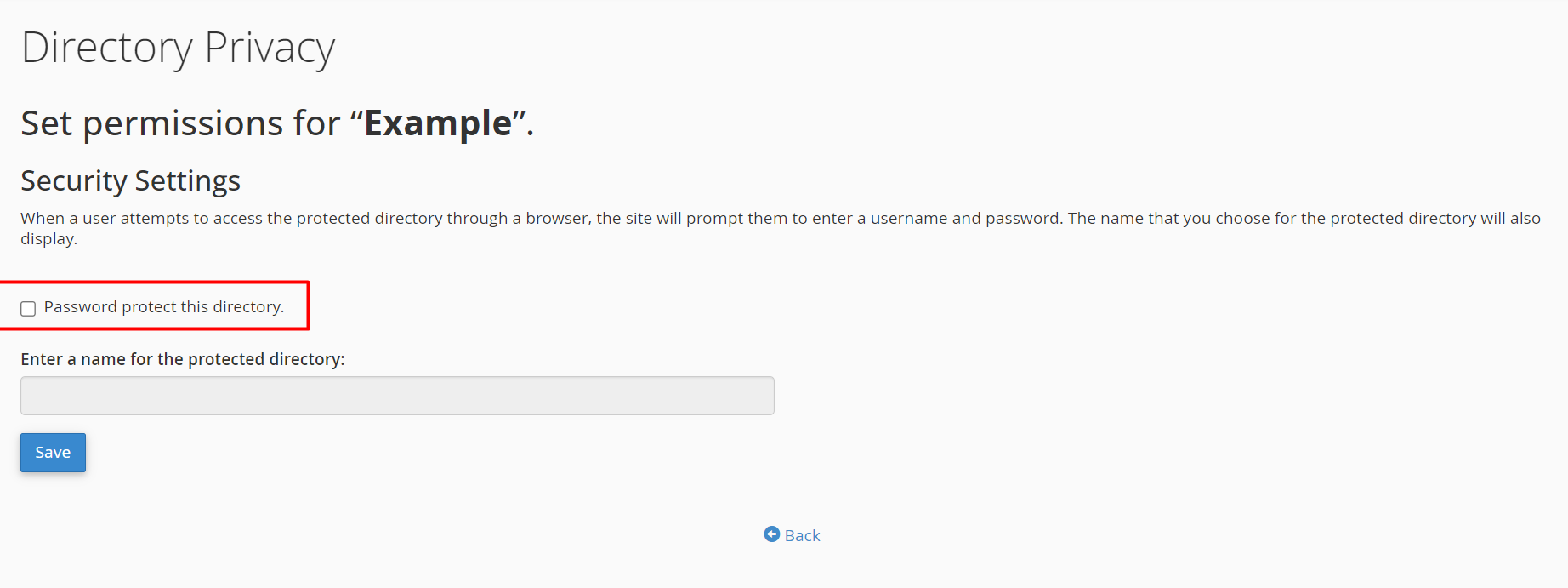
Task: Focus the protected directory name input field
Action: (397, 396)
